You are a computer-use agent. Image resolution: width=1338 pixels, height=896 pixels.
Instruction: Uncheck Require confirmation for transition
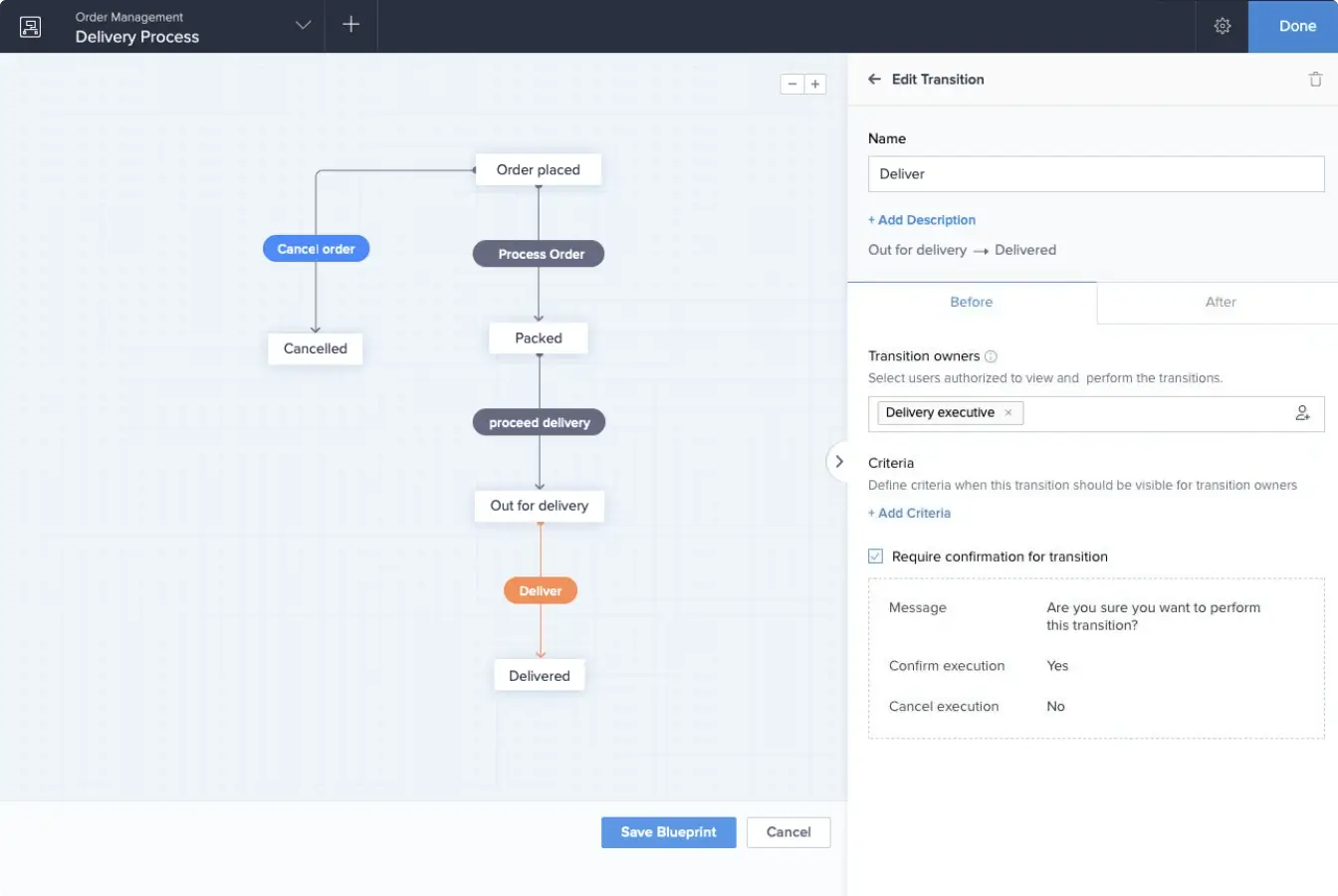point(875,556)
